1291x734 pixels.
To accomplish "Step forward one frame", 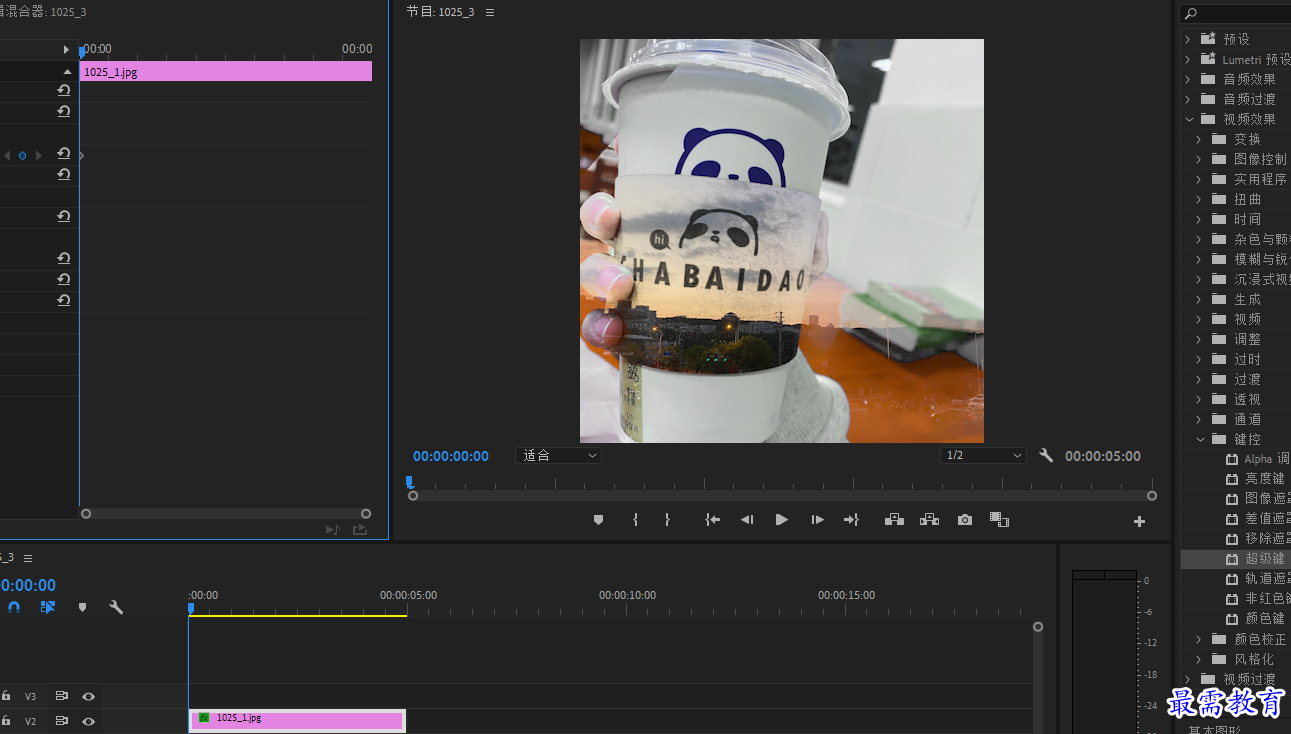I will pyautogui.click(x=817, y=520).
